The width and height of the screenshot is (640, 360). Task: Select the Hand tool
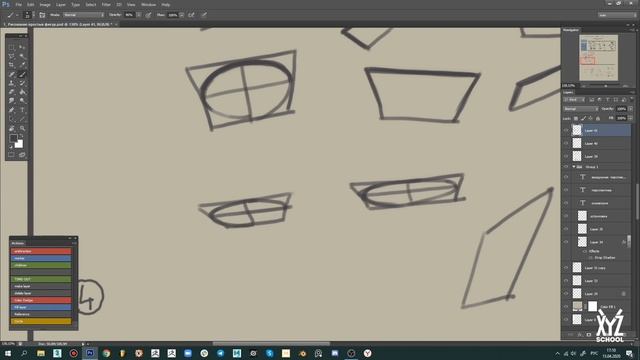pos(11,128)
